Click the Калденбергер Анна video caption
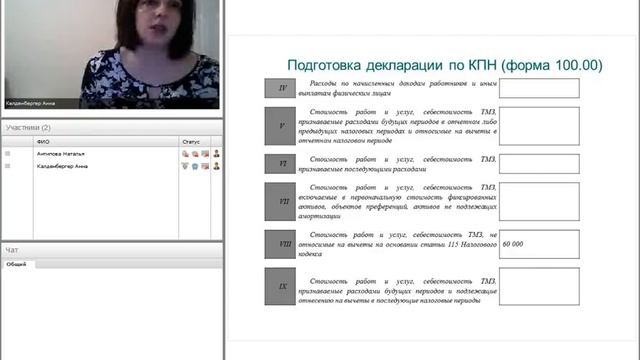Viewport: 640px width, 360px height. click(31, 104)
